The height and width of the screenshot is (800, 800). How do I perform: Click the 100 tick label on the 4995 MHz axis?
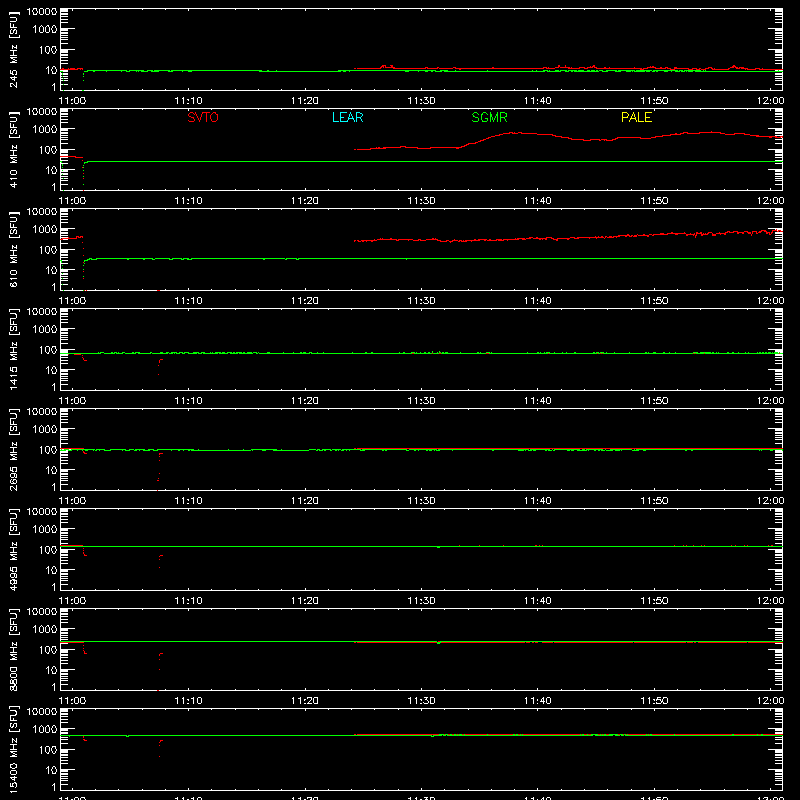coord(48,550)
